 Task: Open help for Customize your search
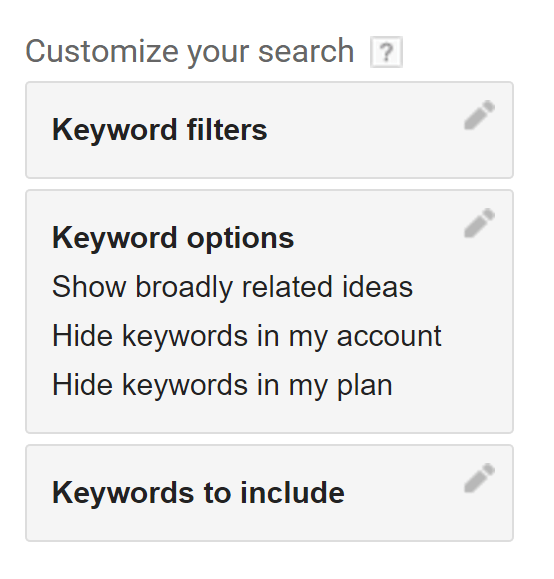point(386,52)
